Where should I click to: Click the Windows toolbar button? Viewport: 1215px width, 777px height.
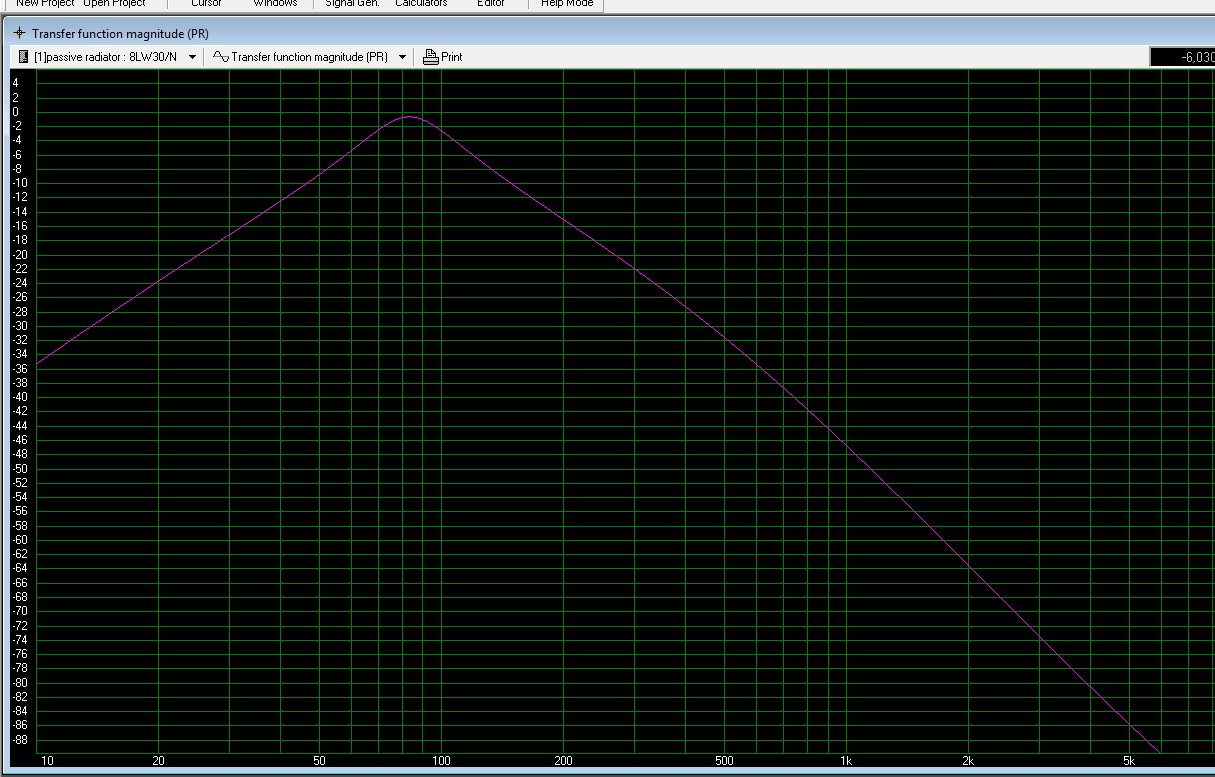point(275,3)
